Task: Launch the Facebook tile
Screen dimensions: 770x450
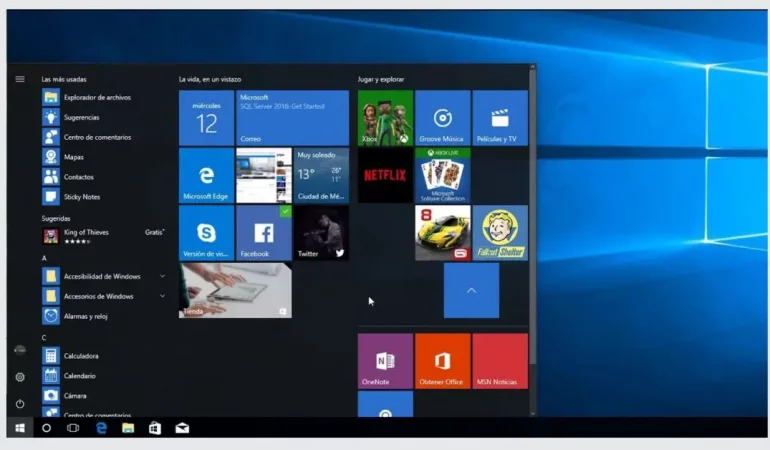Action: 264,233
